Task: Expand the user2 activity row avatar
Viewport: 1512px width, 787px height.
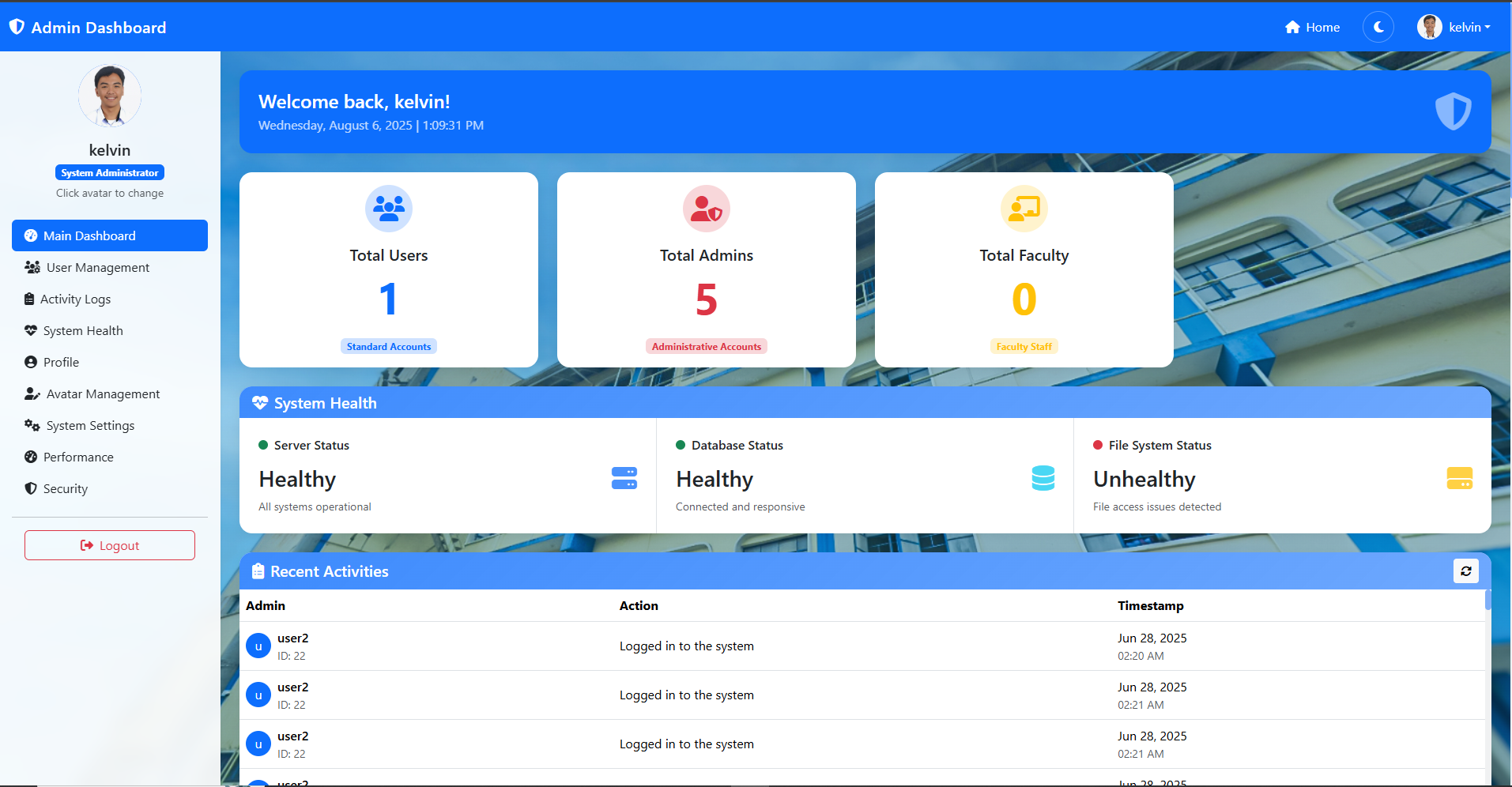Action: pos(258,646)
